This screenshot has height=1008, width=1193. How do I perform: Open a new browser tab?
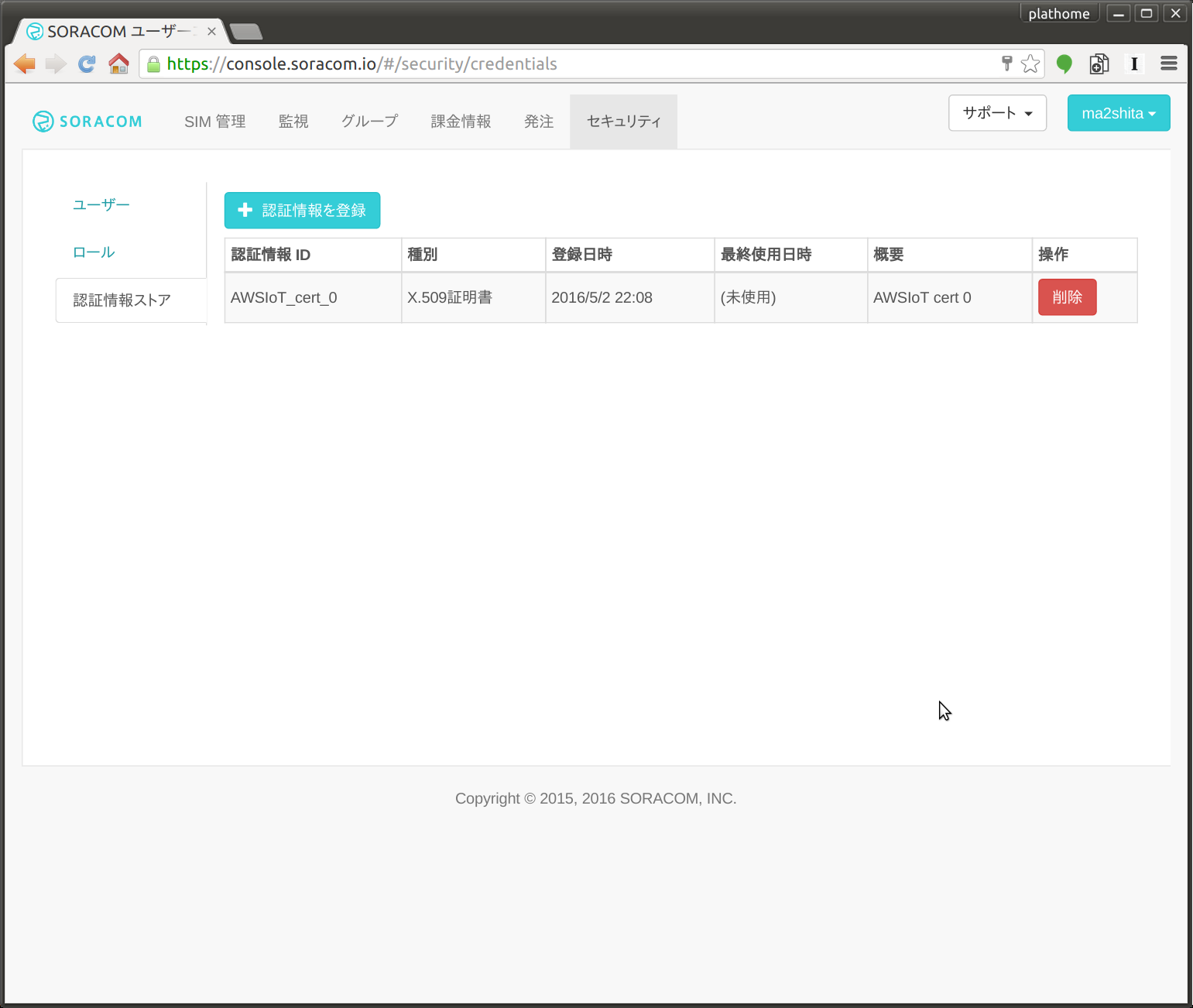click(x=246, y=32)
